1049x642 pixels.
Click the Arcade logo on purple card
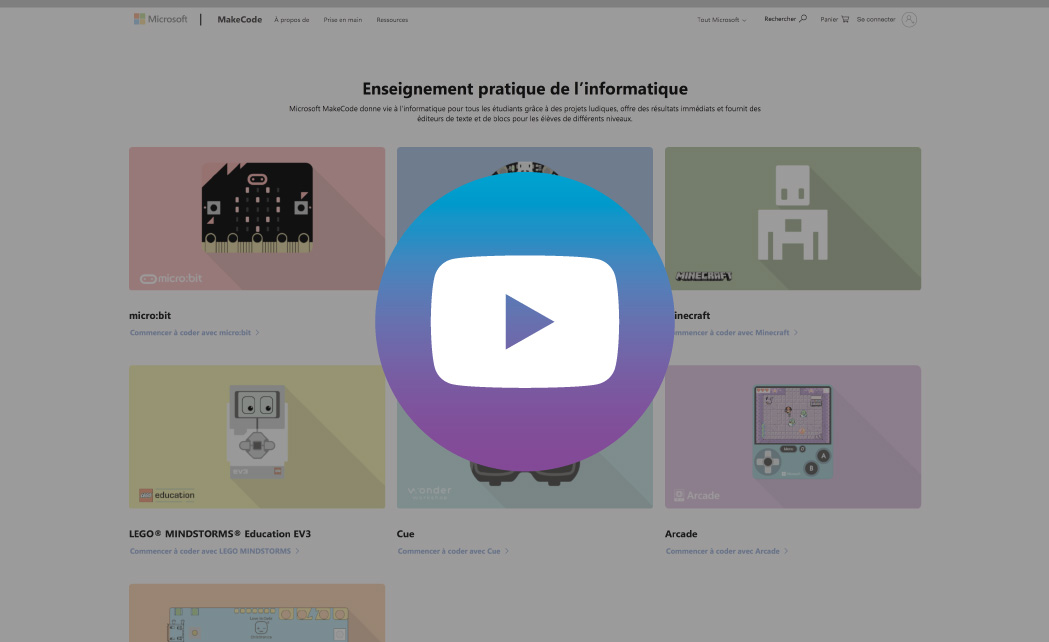696,495
